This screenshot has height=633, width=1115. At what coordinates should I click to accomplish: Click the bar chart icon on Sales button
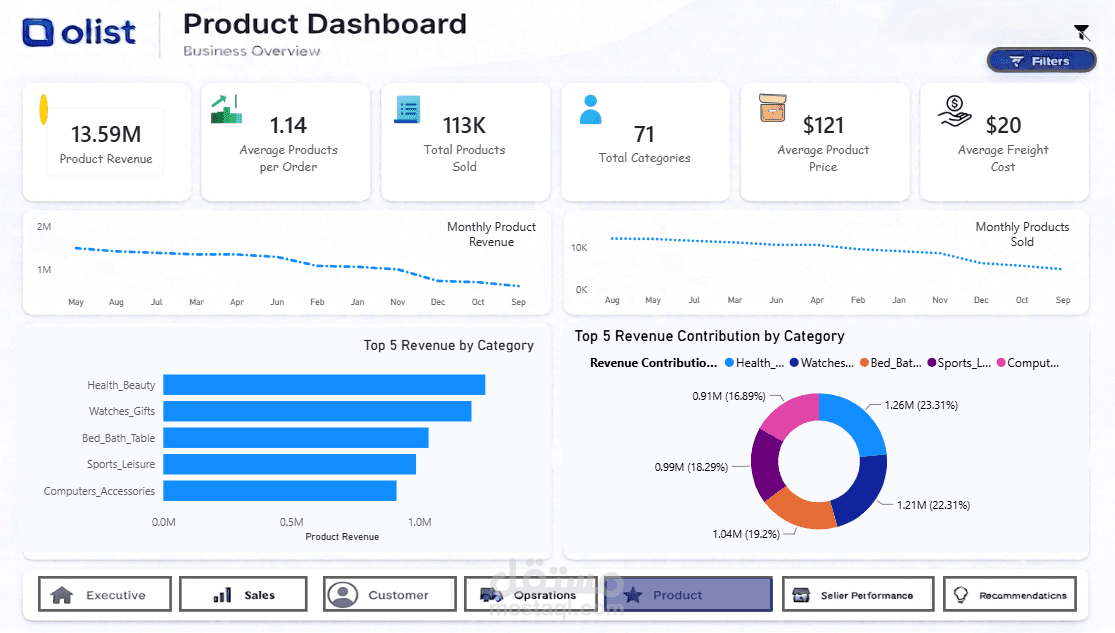point(223,595)
